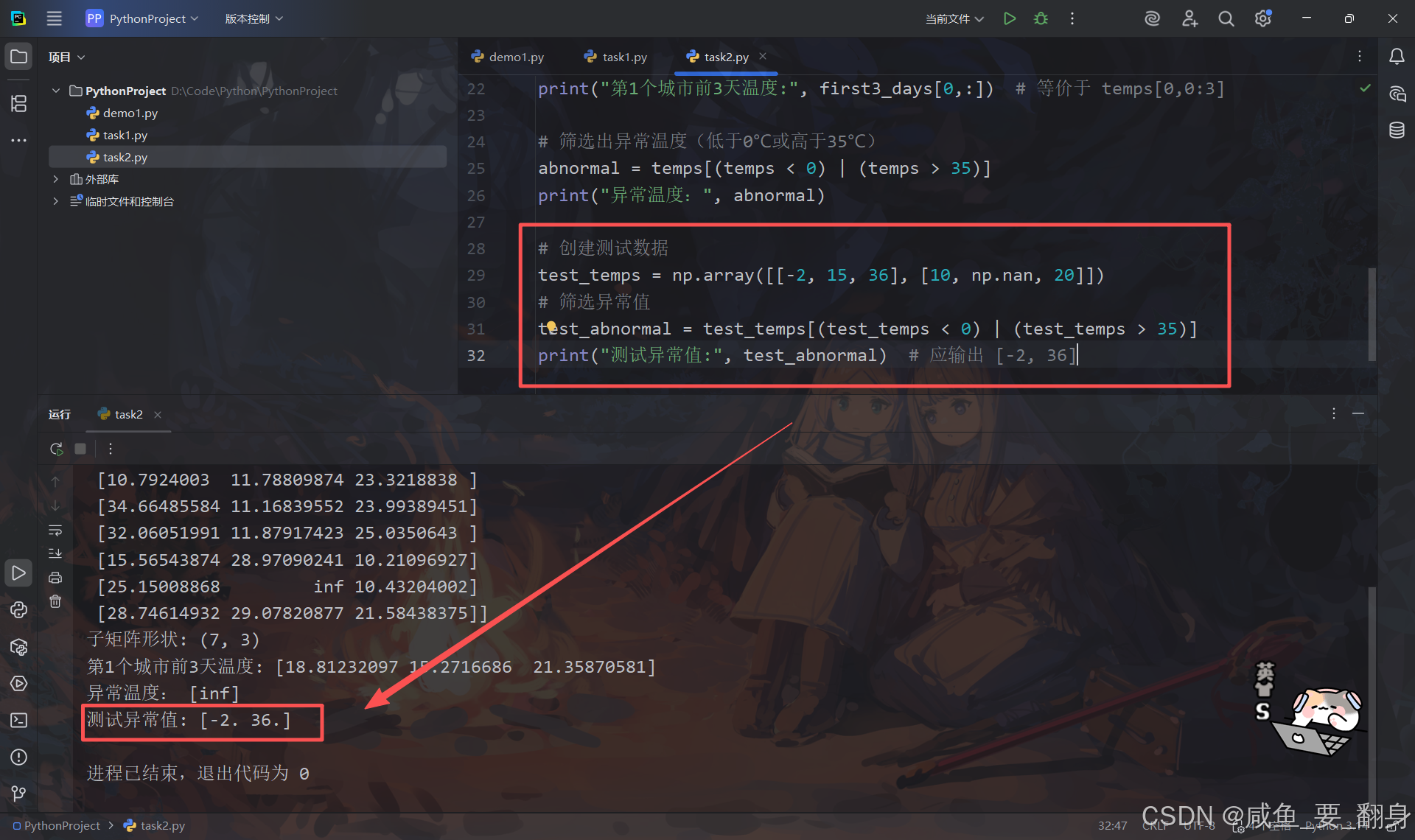Toggle scroll to end in Run console
This screenshot has height=840, width=1415.
point(55,553)
